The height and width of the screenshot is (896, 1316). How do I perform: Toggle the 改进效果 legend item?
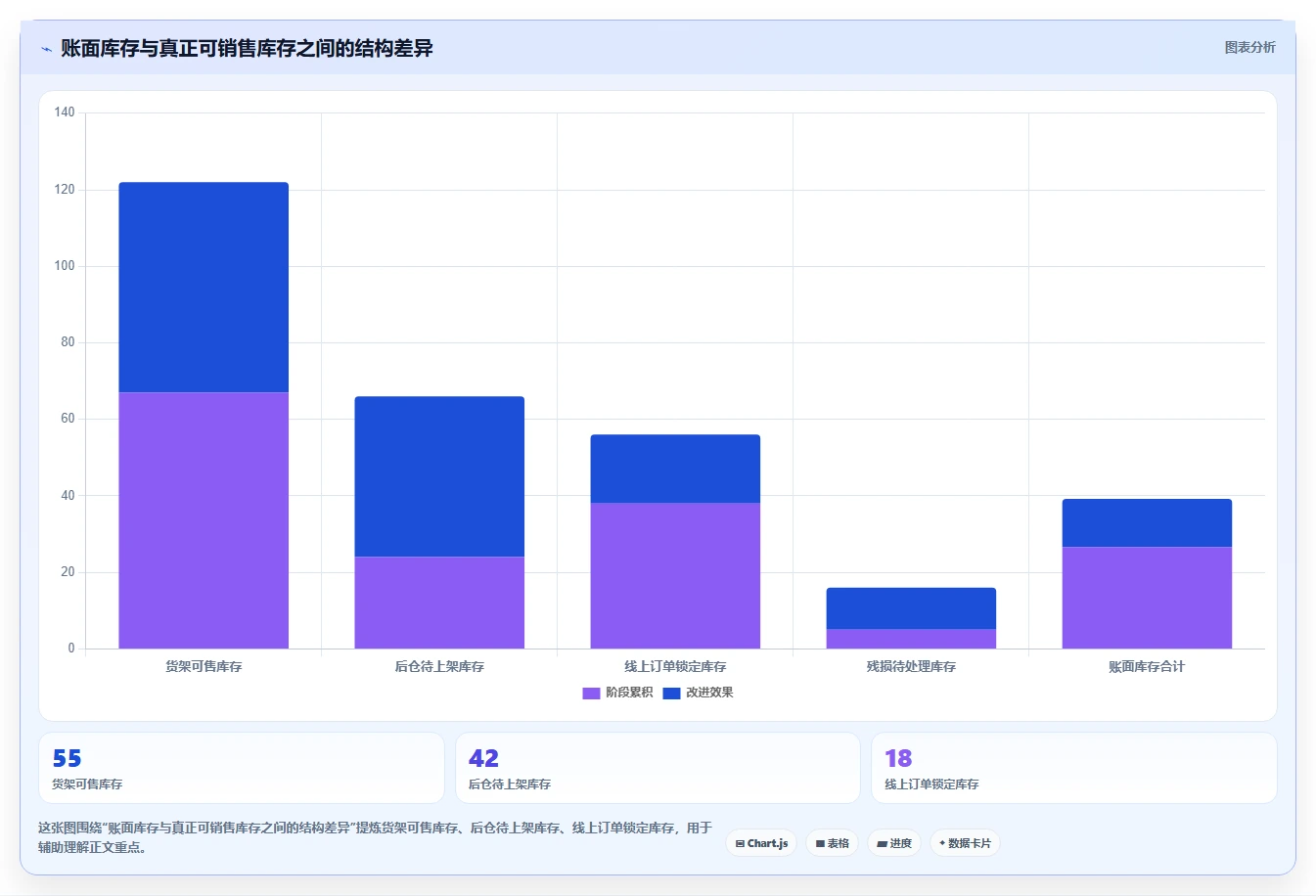(x=698, y=693)
